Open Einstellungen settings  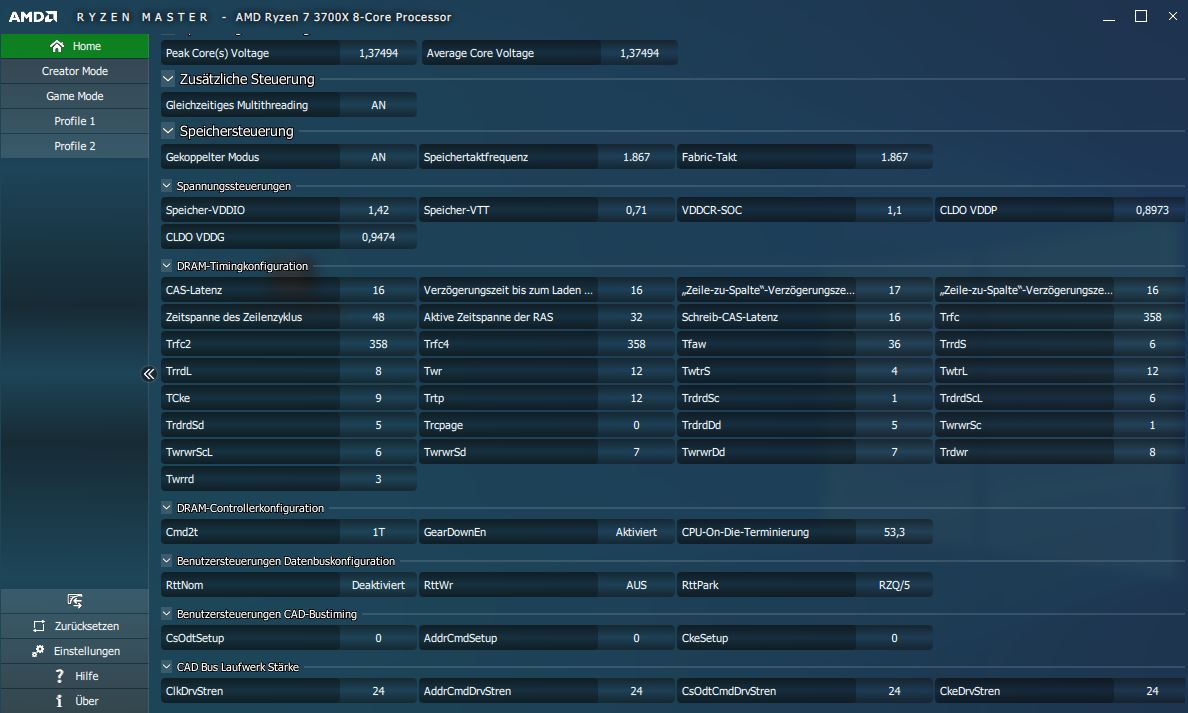[x=74, y=651]
